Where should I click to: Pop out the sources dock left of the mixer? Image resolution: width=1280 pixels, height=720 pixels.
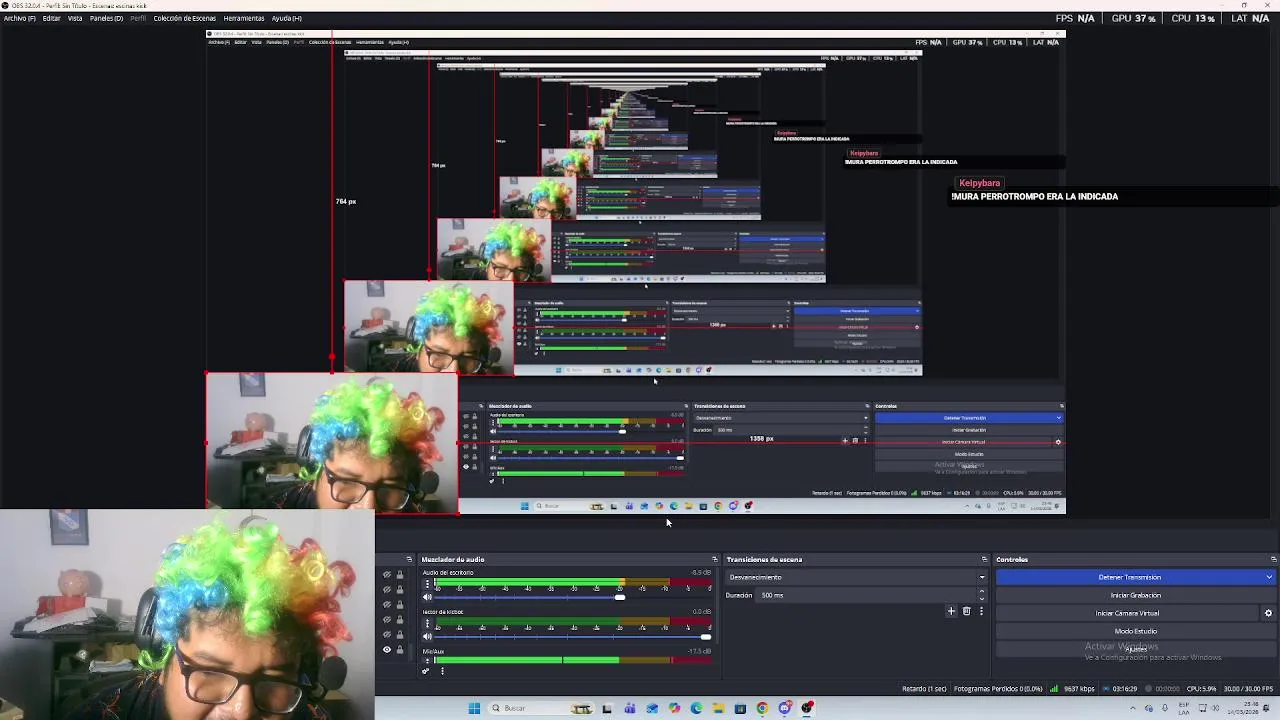pyautogui.click(x=409, y=559)
